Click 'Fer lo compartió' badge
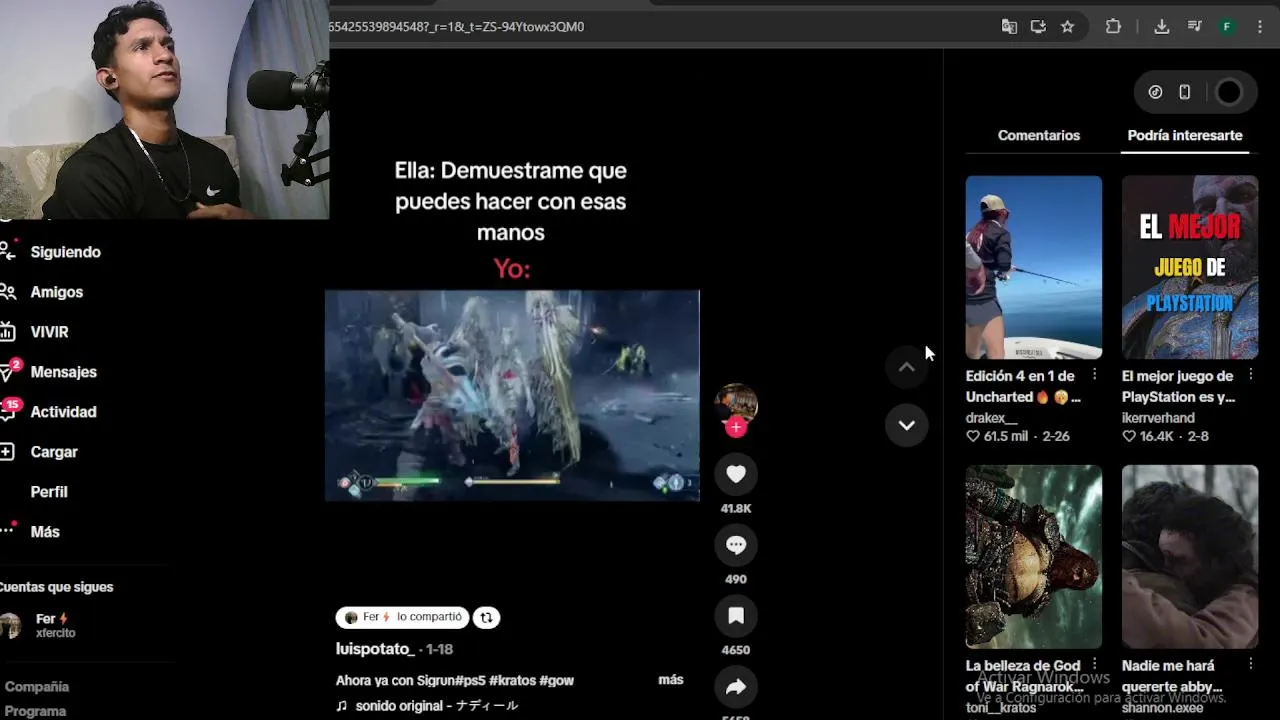Image resolution: width=1280 pixels, height=720 pixels. (402, 618)
